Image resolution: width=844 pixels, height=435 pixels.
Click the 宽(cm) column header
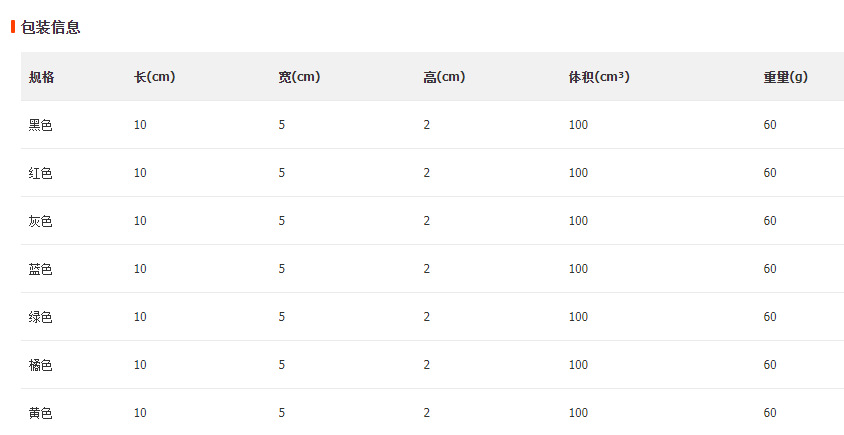pos(298,77)
